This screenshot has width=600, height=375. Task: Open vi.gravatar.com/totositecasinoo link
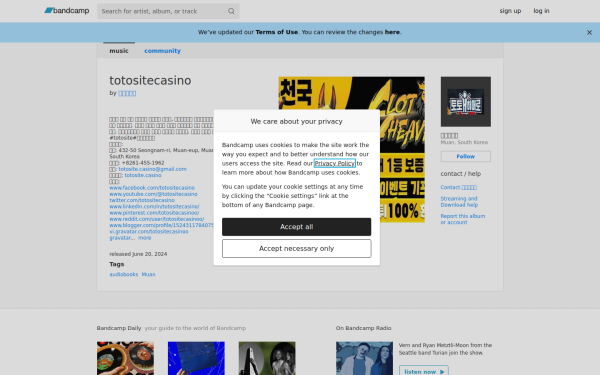pyautogui.click(x=149, y=232)
